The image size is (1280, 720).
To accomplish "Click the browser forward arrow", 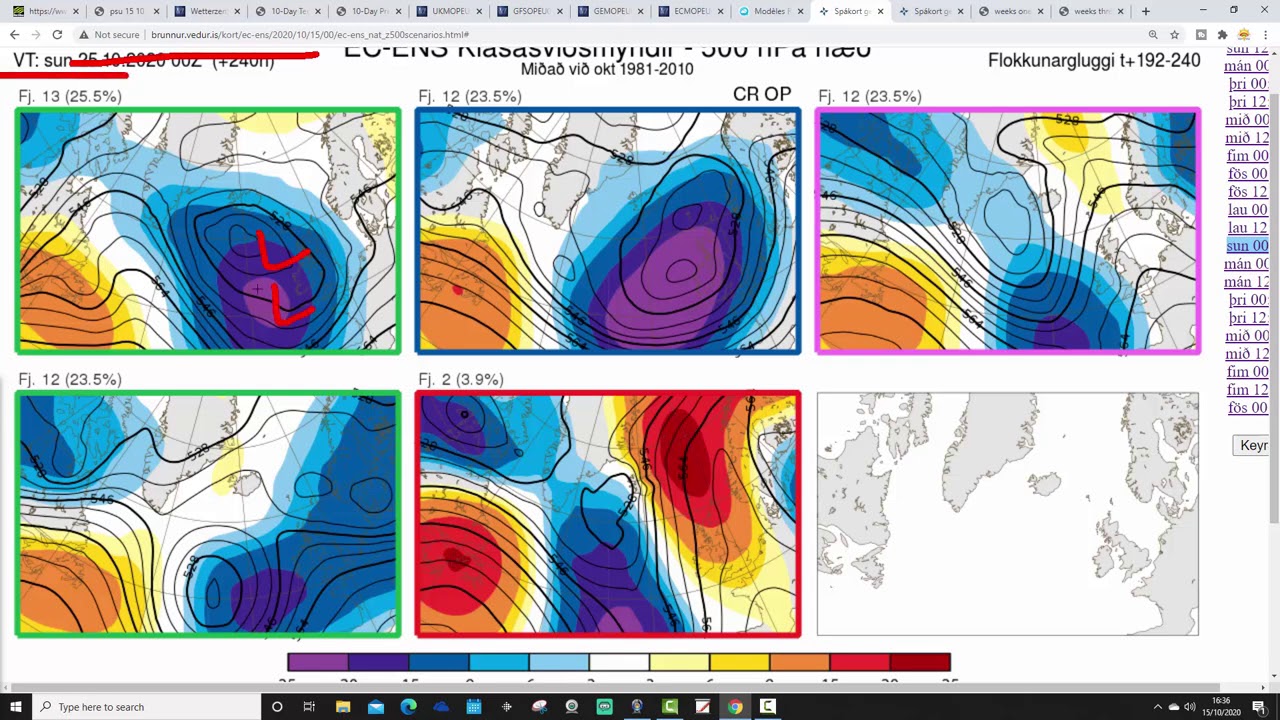I will 36,34.
